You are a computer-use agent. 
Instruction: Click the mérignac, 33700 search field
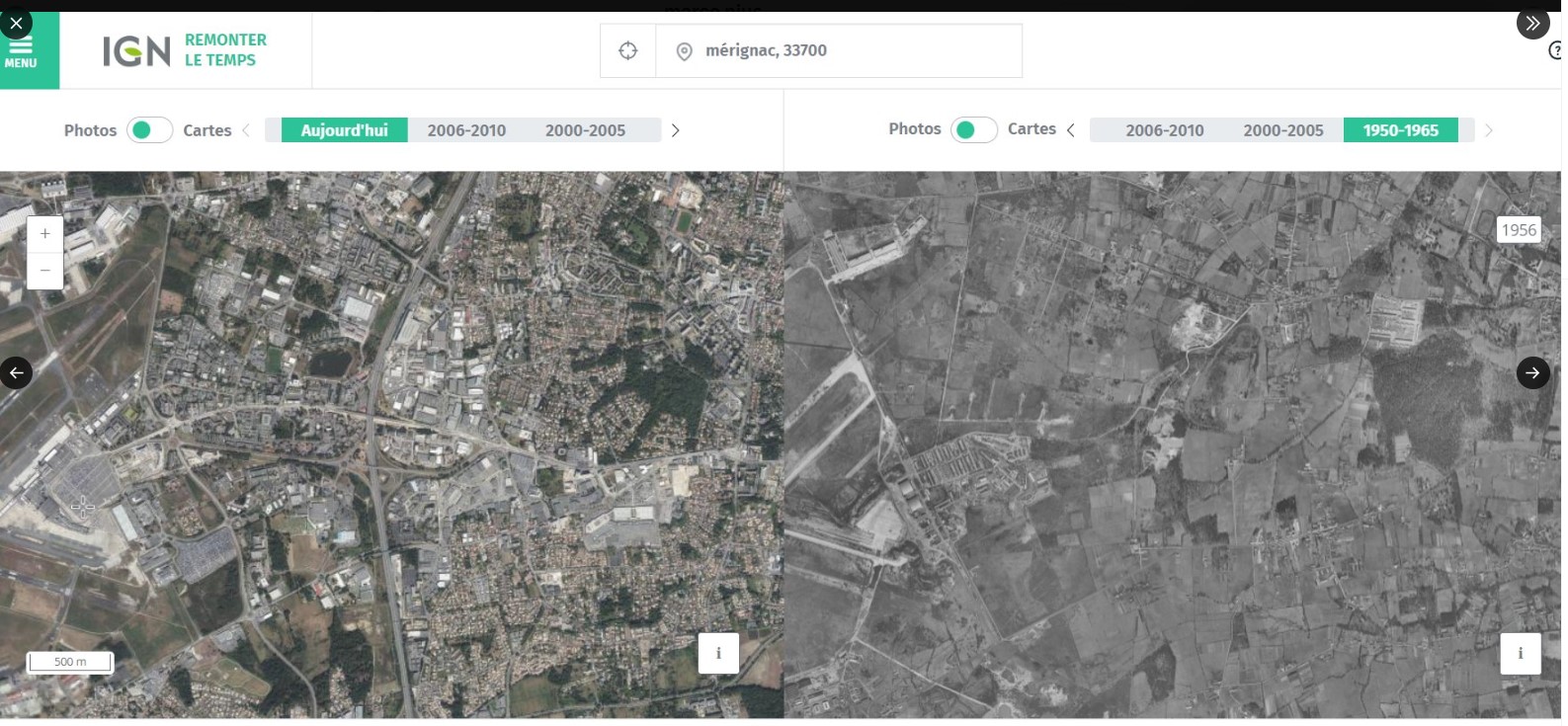click(850, 51)
